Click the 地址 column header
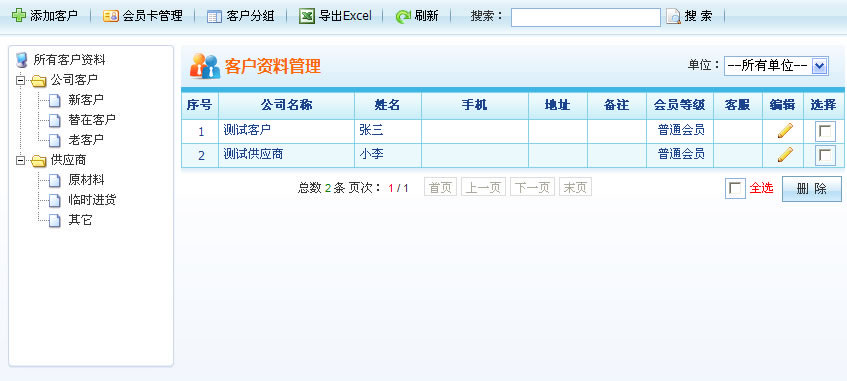 coord(558,105)
